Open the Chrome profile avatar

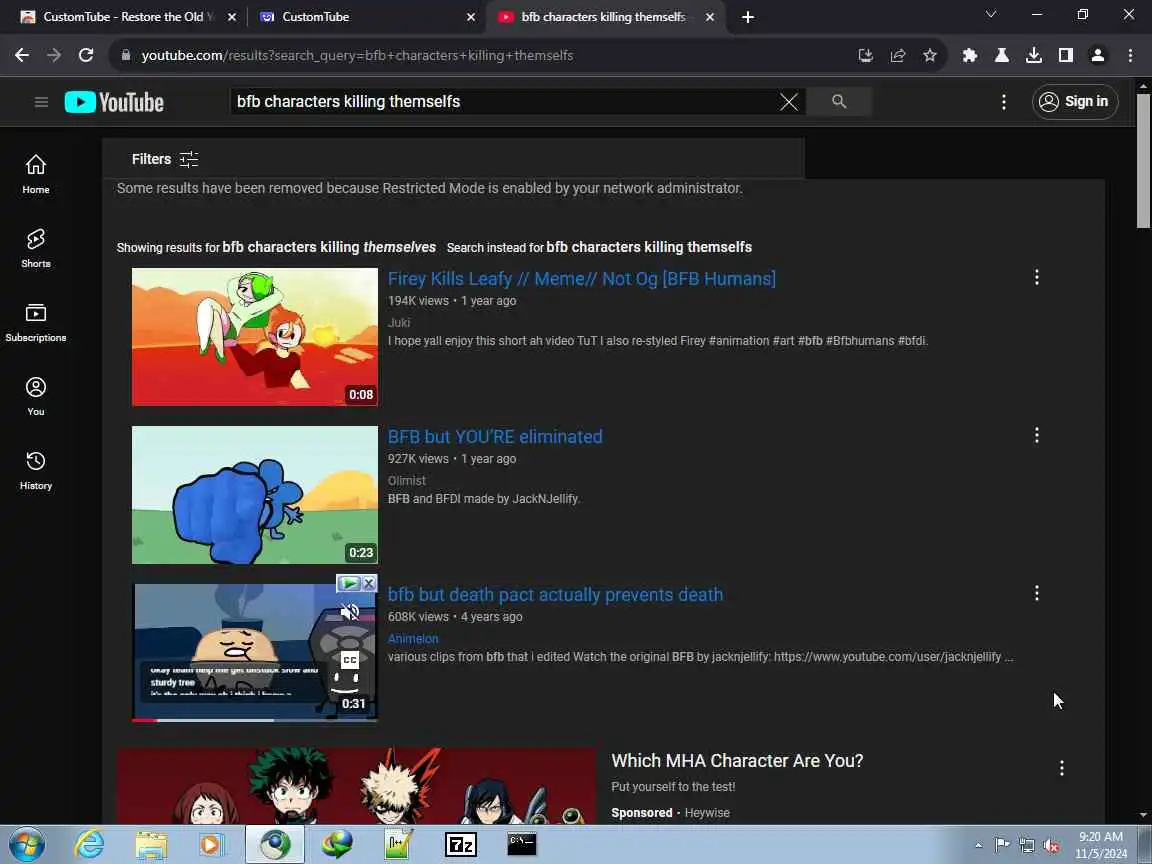[x=1098, y=55]
